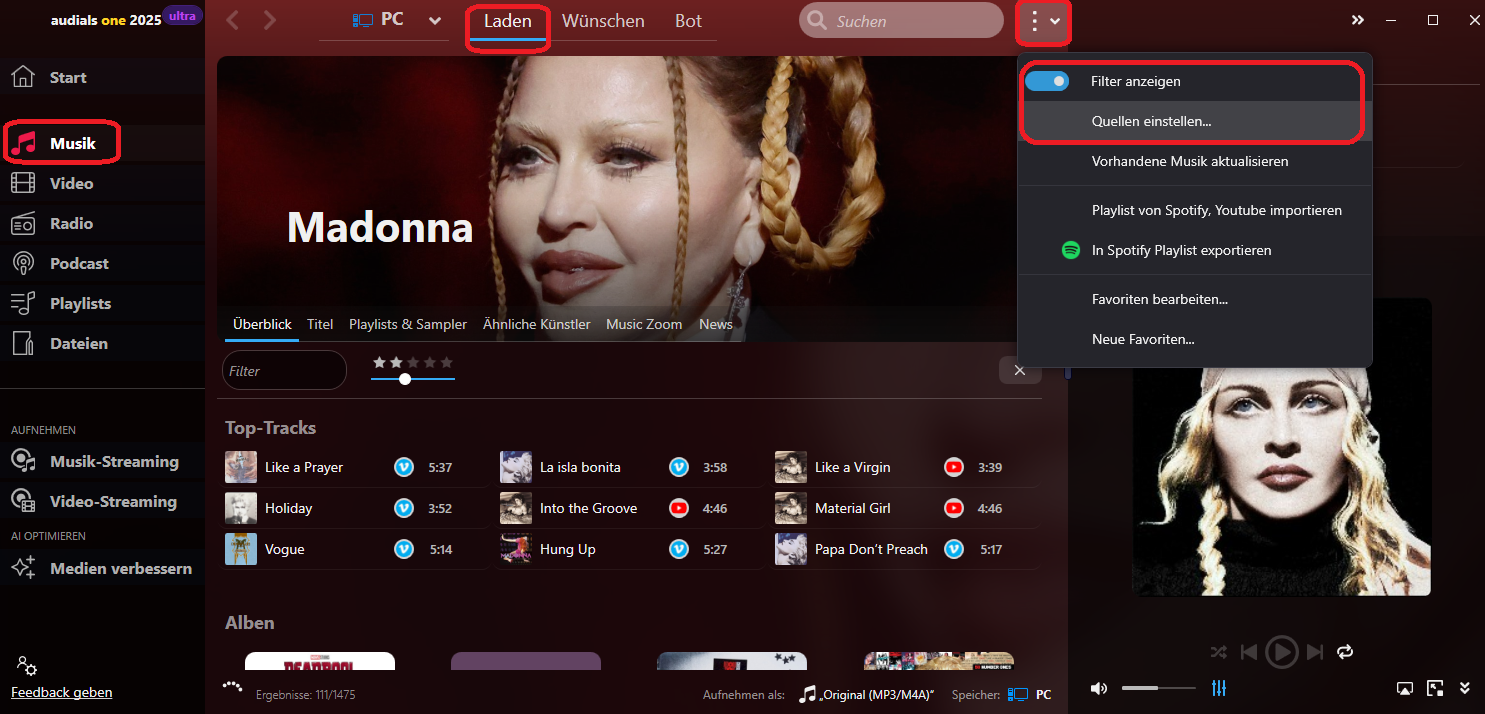Image resolution: width=1485 pixels, height=714 pixels.
Task: Play the current track
Action: point(1281,652)
